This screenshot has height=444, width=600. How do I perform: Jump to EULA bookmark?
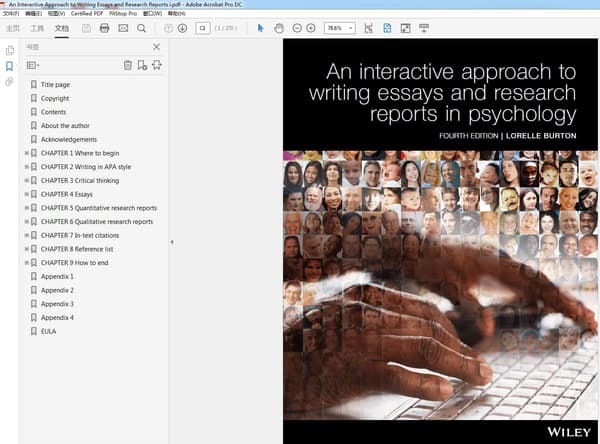49,331
